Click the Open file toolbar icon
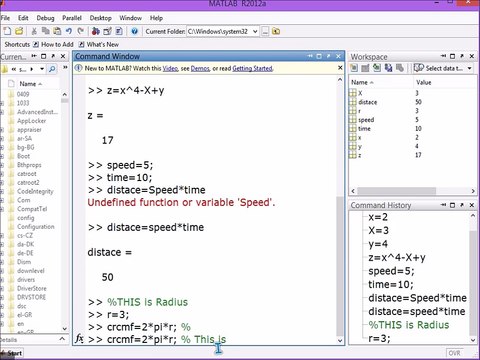 point(19,31)
